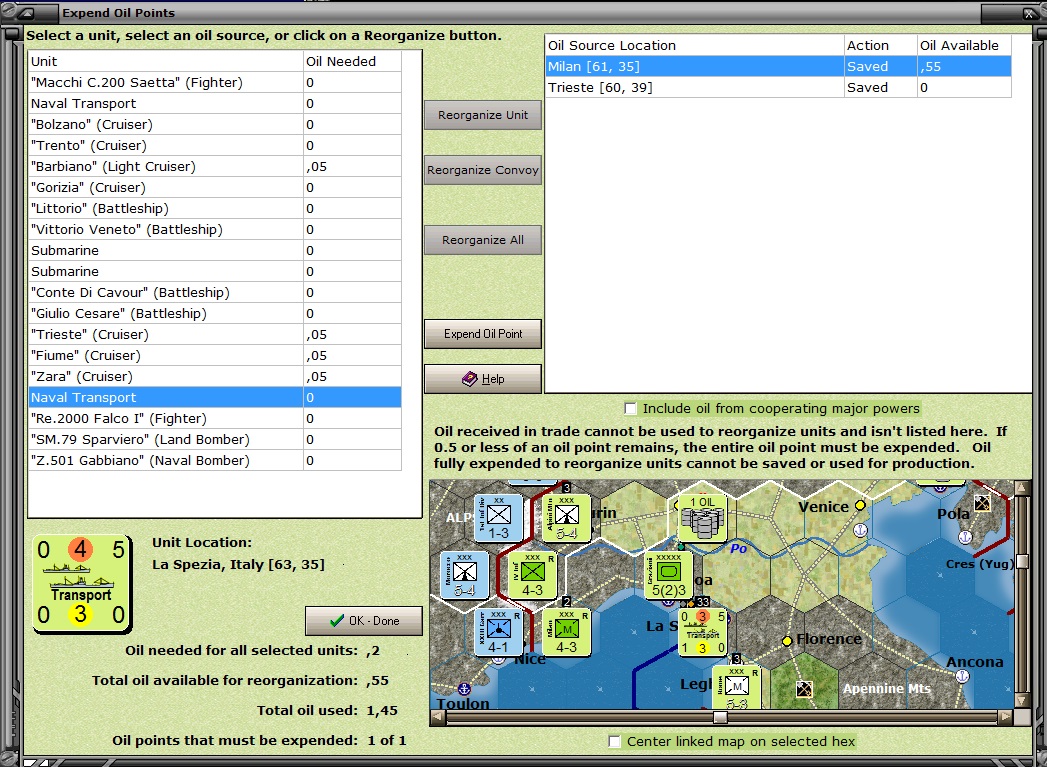Open Help with the book icon button
Viewport: 1047px width, 767px height.
[483, 378]
